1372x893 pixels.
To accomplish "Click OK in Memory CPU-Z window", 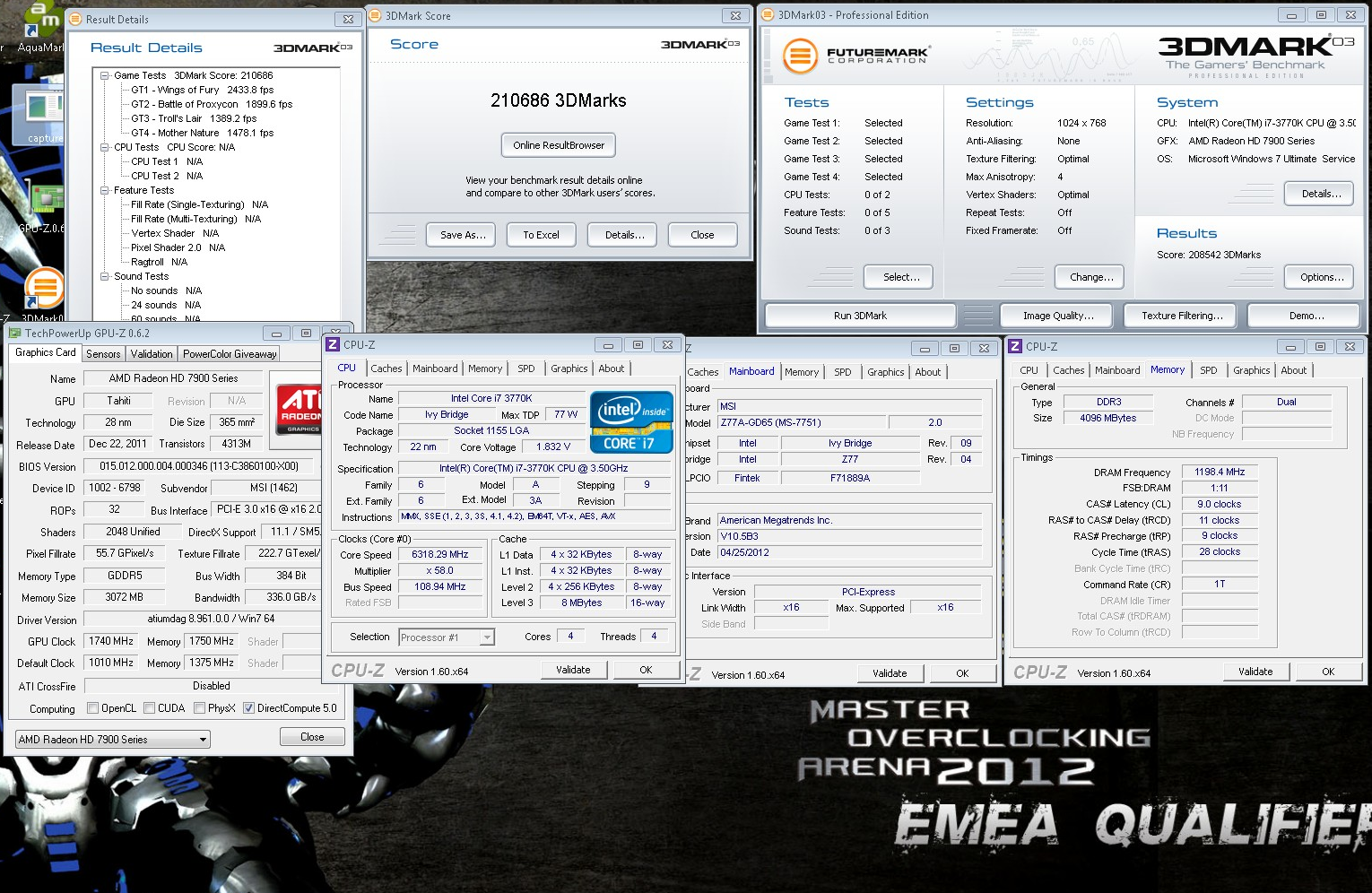I will 1328,672.
